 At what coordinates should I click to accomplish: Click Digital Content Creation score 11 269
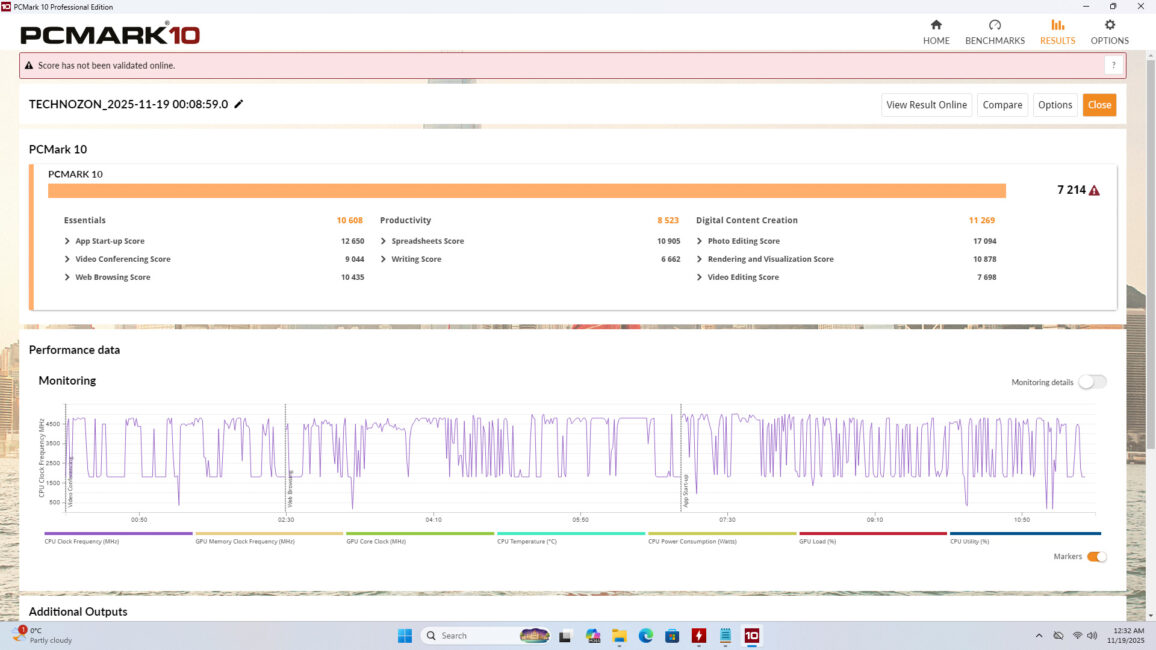click(981, 220)
